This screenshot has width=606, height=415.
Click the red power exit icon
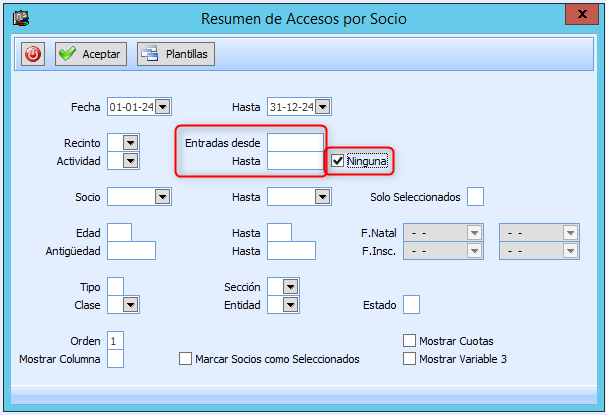(33, 54)
